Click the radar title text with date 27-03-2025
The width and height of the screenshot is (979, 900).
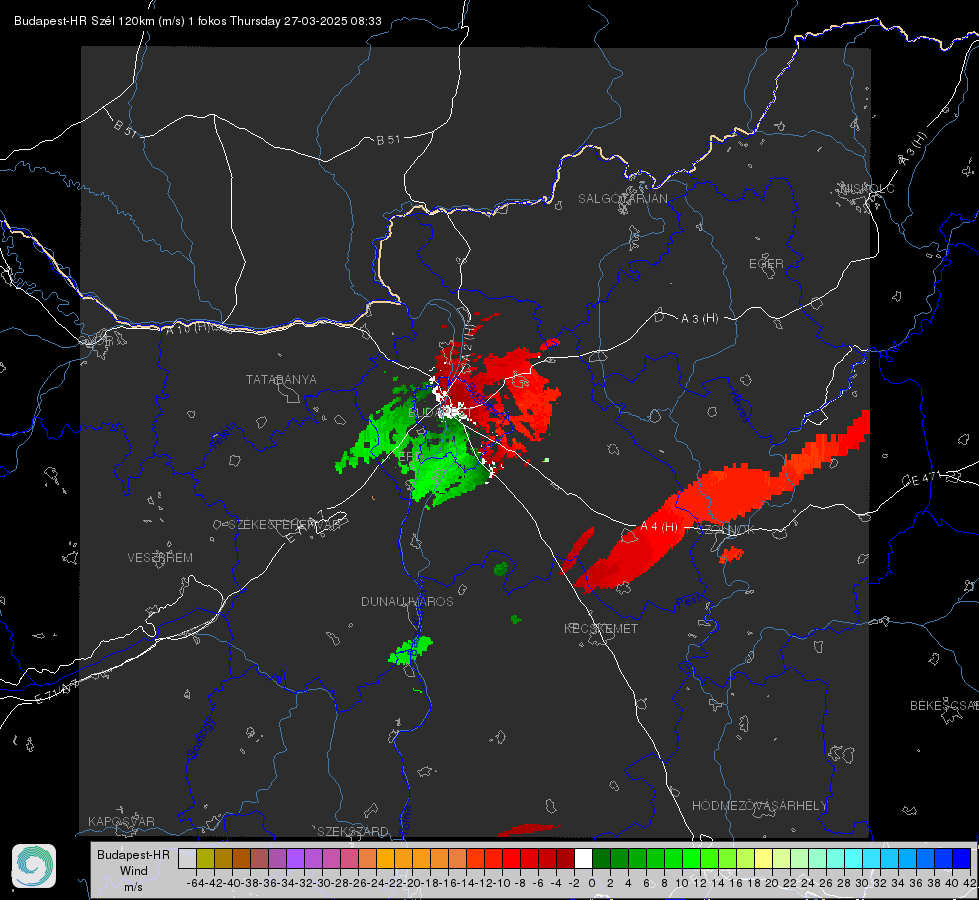click(x=197, y=21)
